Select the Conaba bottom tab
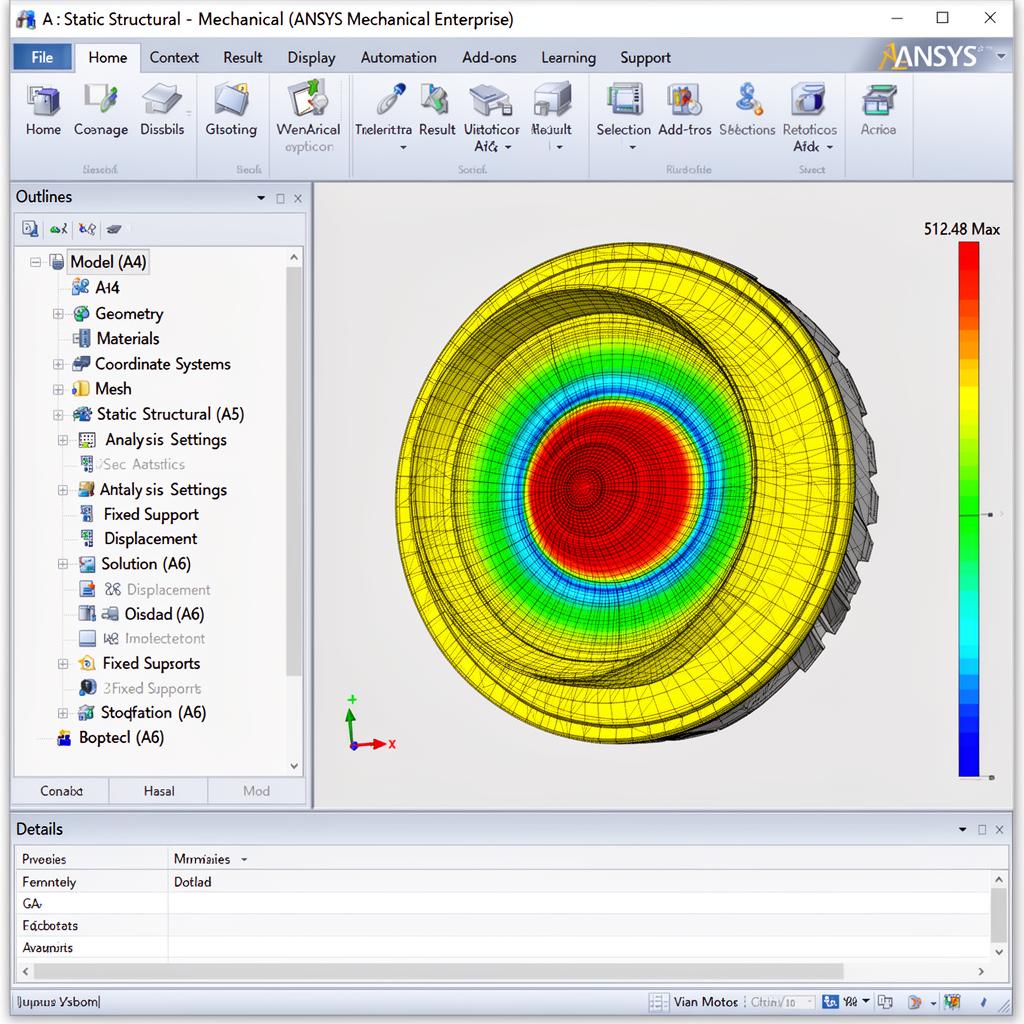Image resolution: width=1024 pixels, height=1024 pixels. [61, 791]
